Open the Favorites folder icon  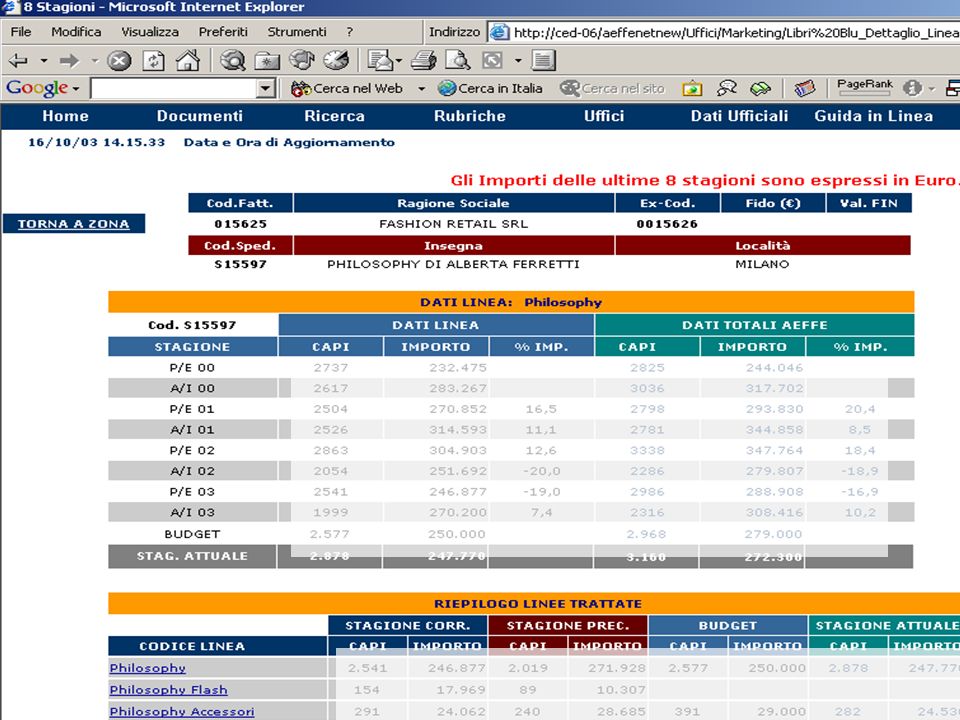(267, 61)
